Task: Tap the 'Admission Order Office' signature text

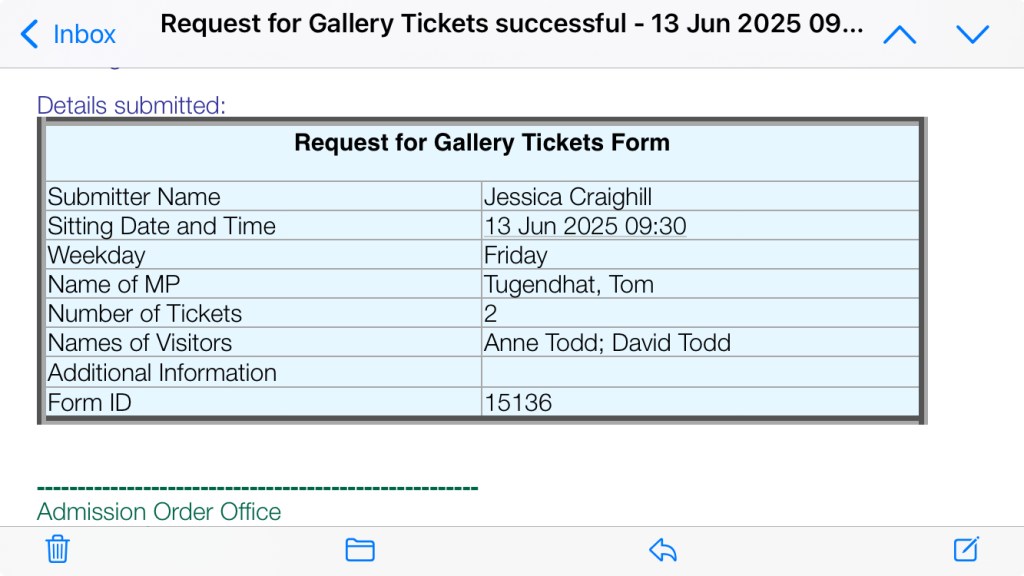Action: pos(159,512)
